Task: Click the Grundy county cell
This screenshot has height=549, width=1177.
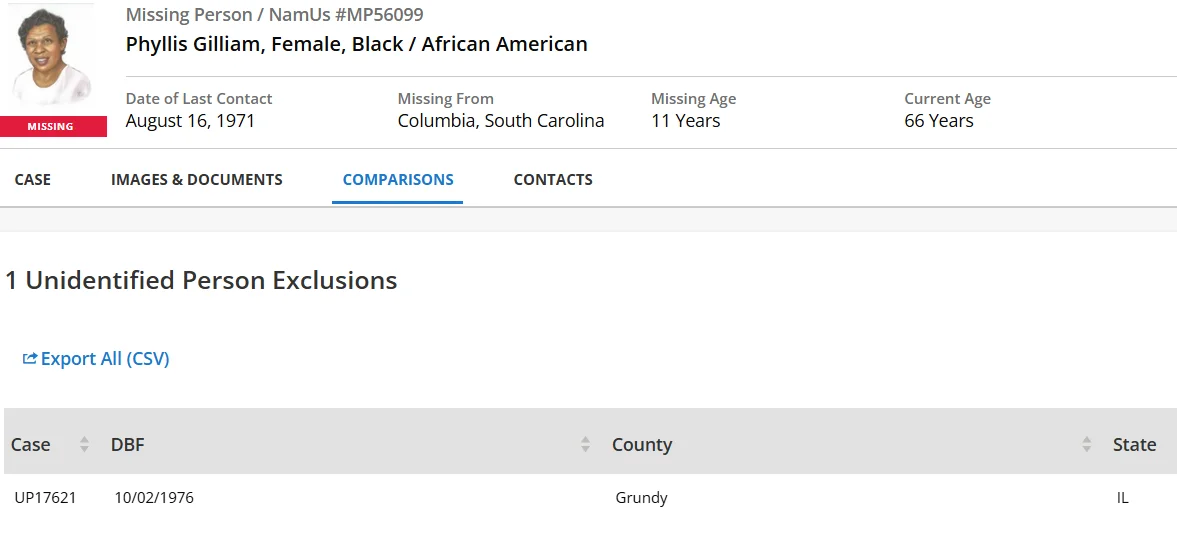Action: (x=641, y=498)
